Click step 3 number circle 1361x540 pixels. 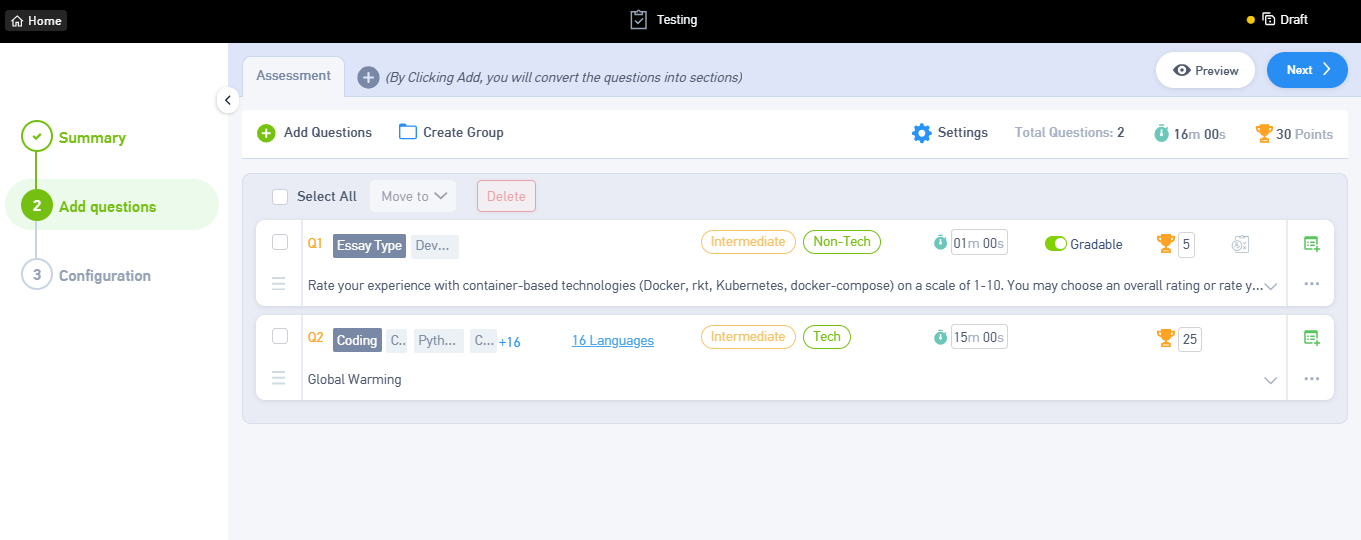tap(36, 274)
